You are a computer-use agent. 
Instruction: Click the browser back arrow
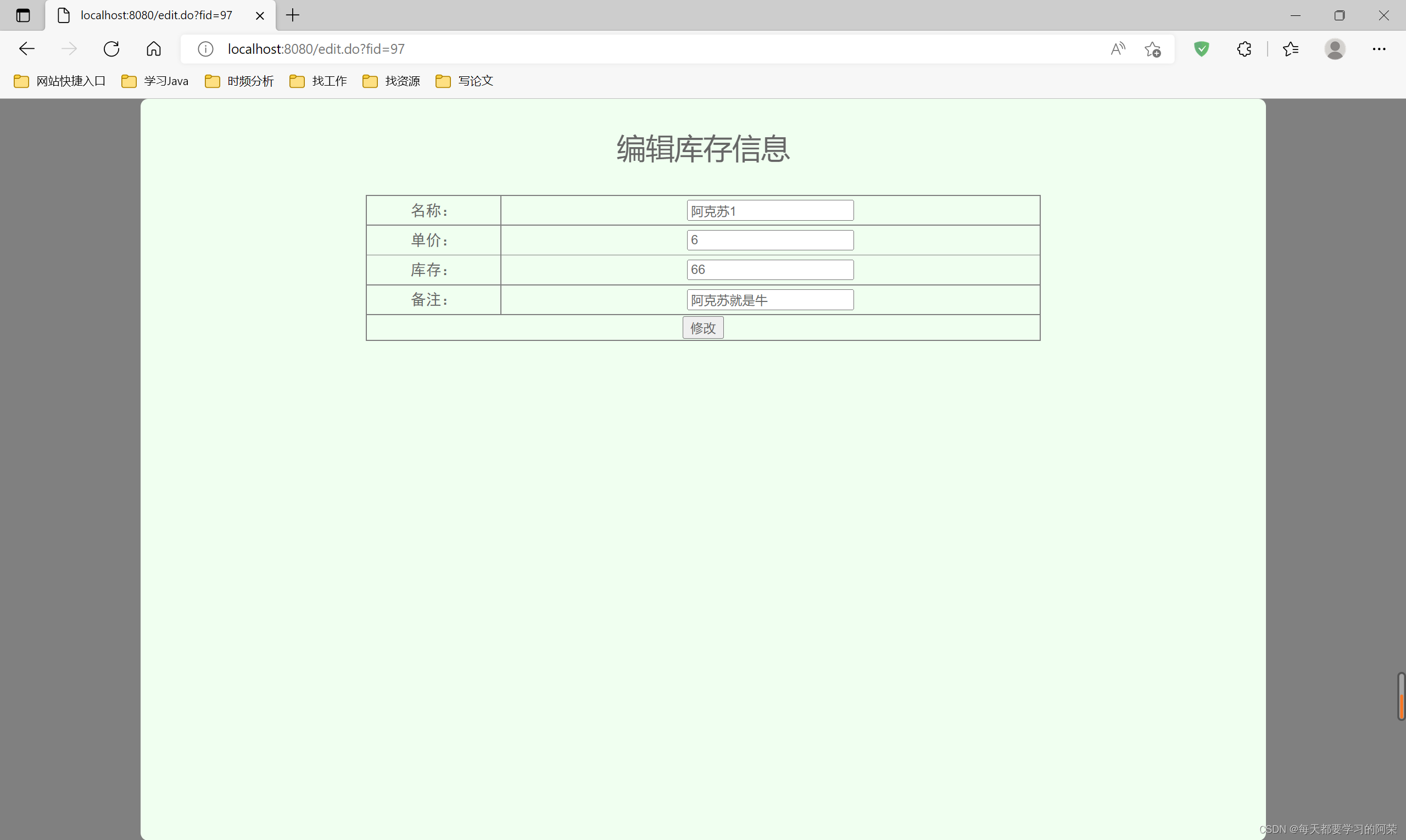pyautogui.click(x=26, y=49)
